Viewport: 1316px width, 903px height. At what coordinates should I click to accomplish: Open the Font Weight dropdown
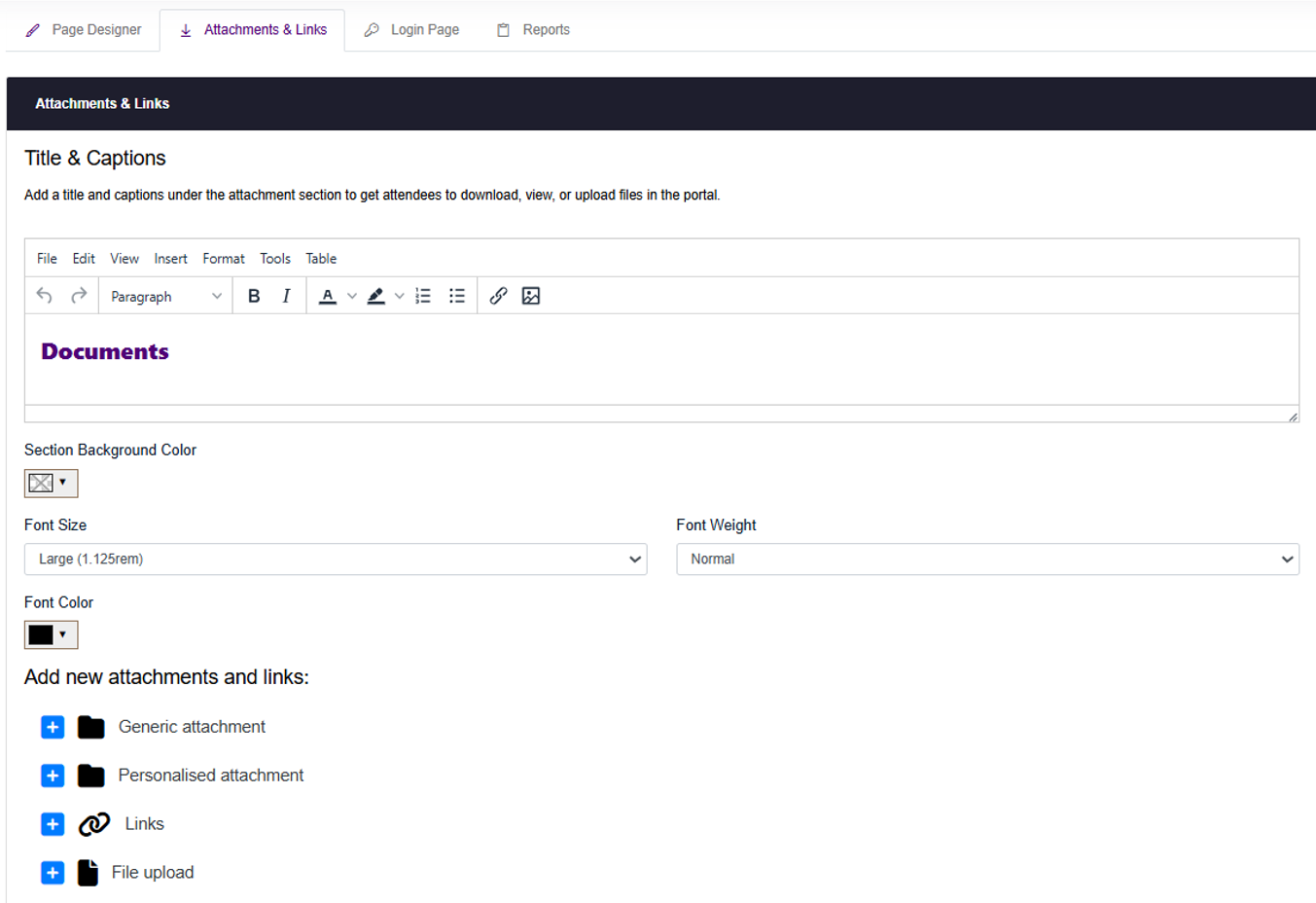(x=986, y=560)
